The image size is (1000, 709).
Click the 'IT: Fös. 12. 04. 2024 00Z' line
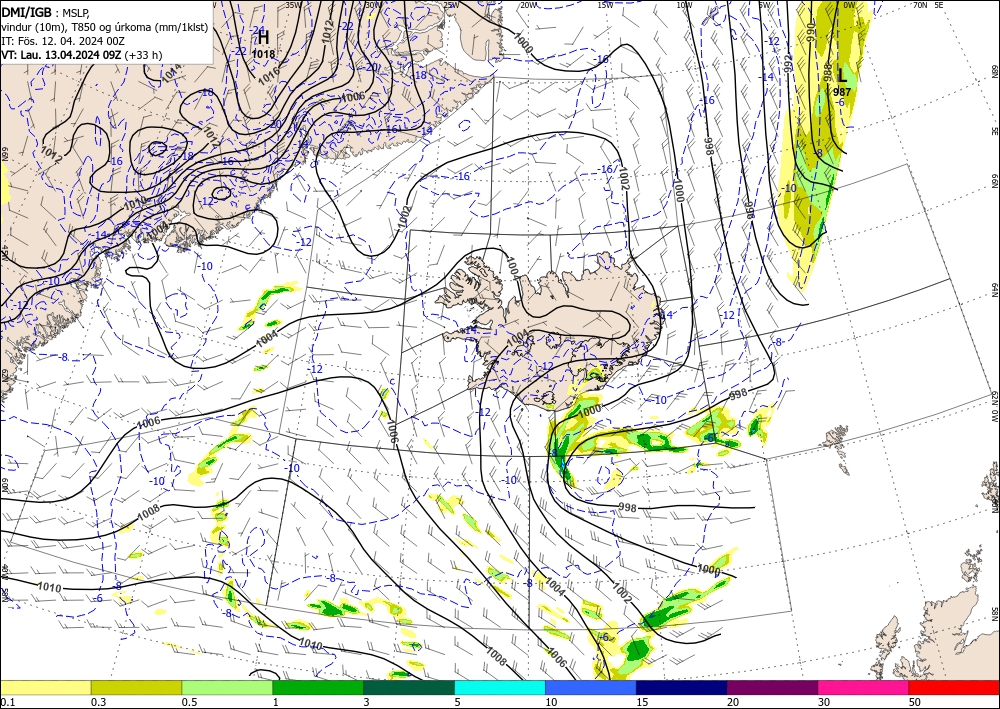(x=62, y=41)
